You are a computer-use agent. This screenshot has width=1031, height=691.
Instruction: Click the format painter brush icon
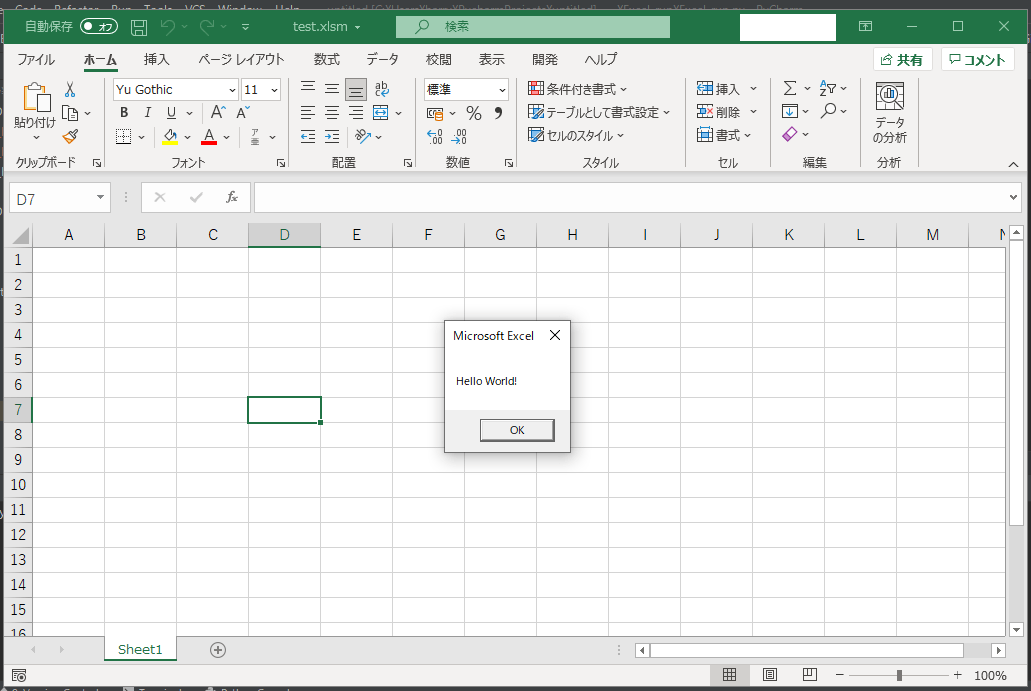click(70, 137)
